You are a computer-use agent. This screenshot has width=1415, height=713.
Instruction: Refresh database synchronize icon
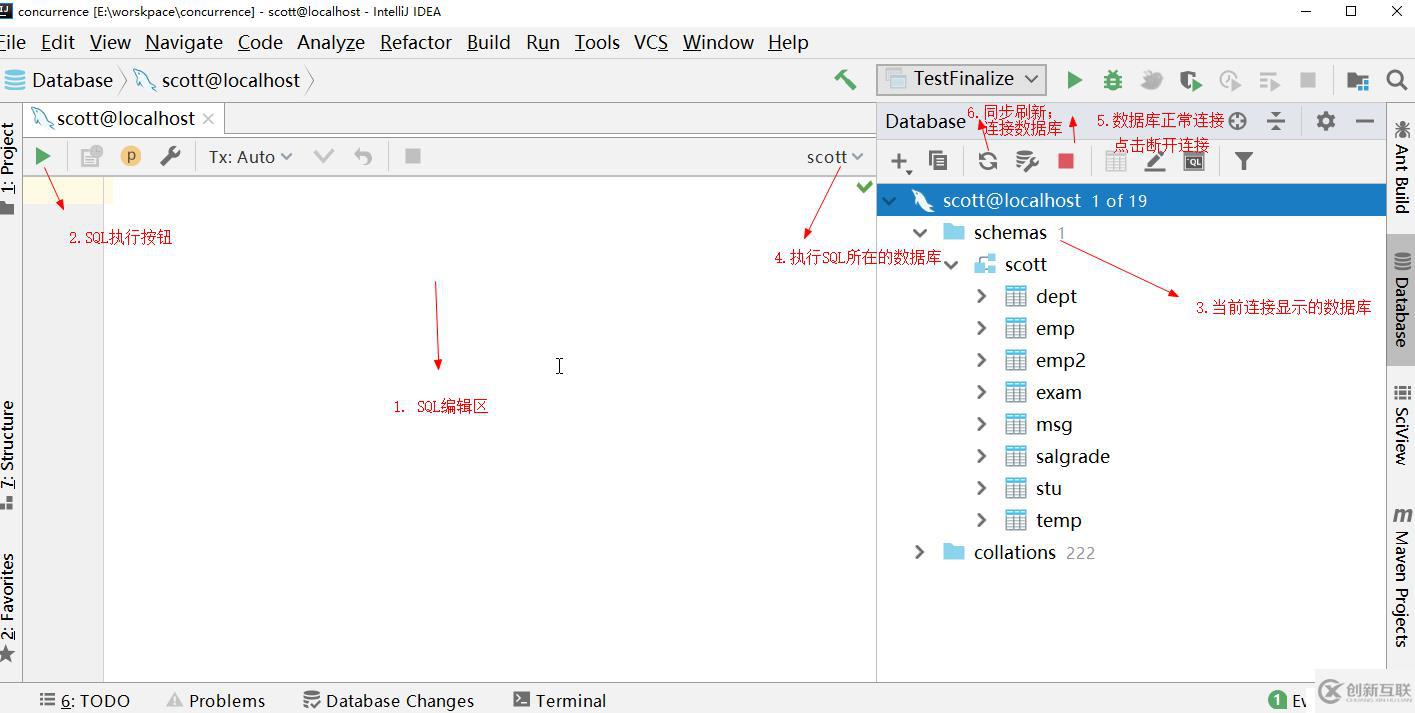[x=988, y=161]
